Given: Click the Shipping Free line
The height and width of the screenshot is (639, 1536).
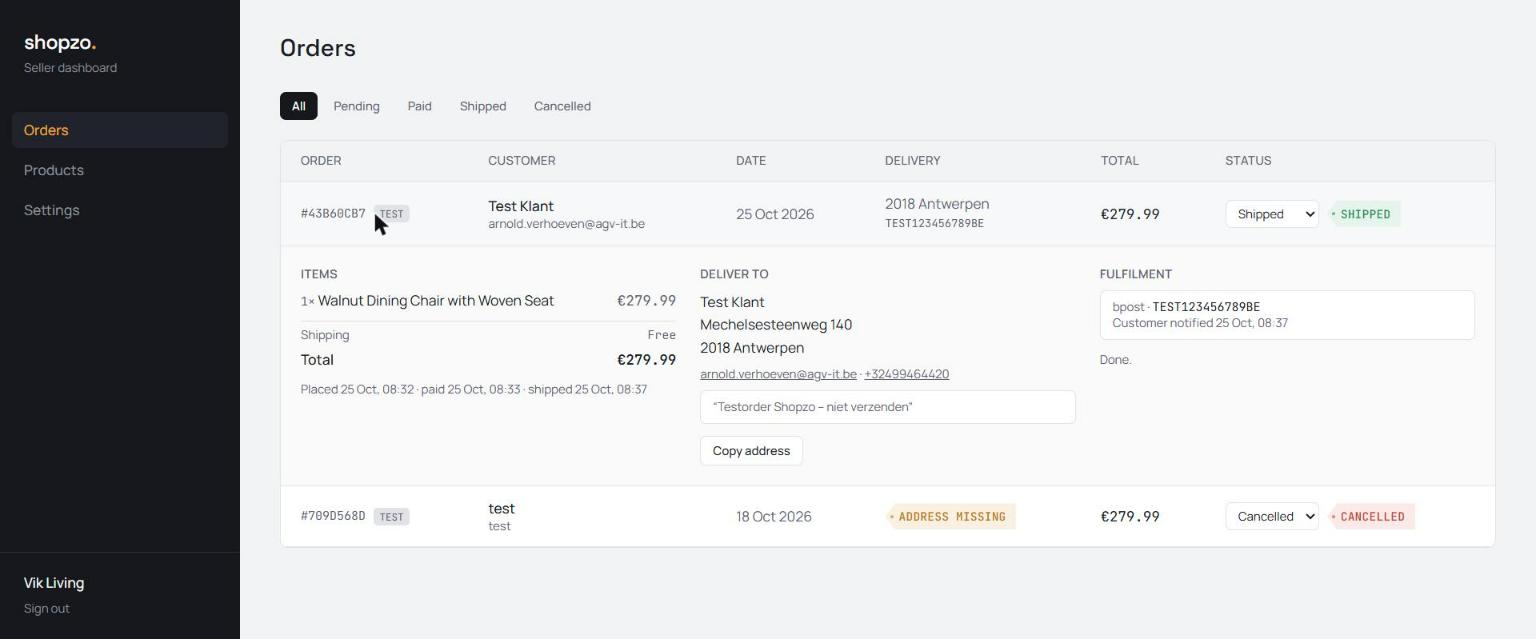Looking at the screenshot, I should [x=488, y=335].
